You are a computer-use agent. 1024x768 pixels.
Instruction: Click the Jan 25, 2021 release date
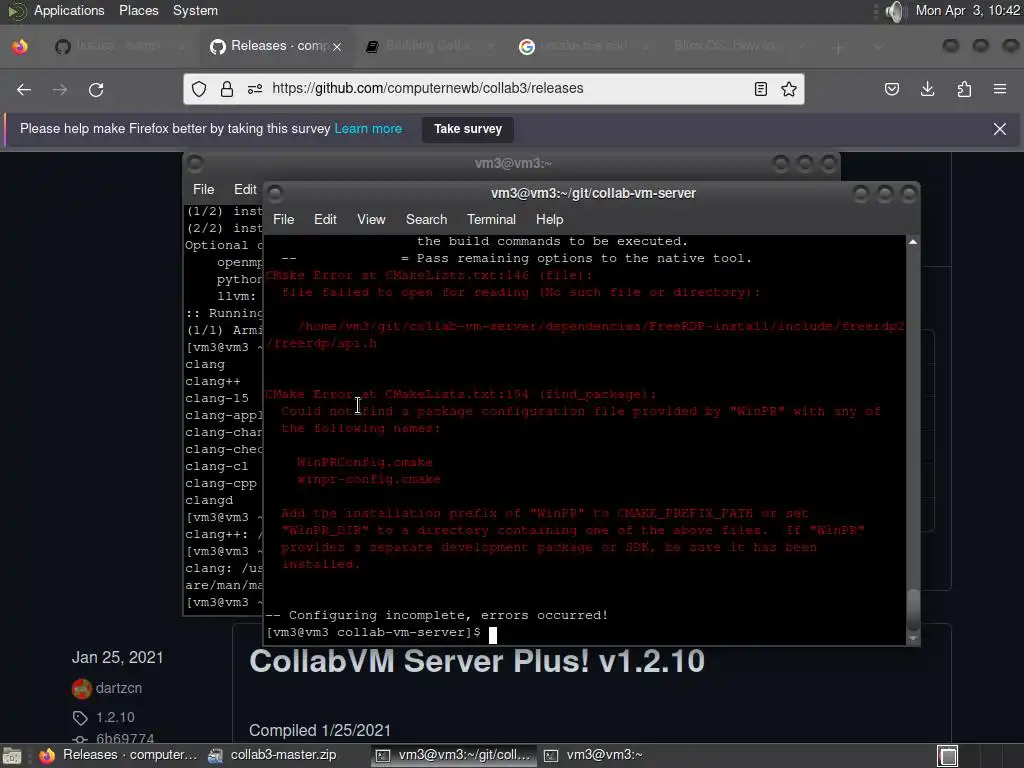click(x=118, y=657)
